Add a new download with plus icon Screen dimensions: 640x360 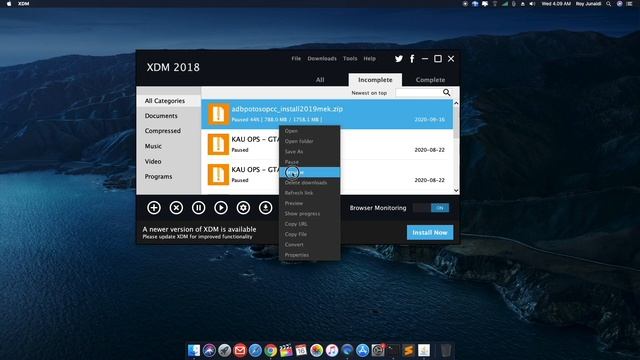coord(154,208)
